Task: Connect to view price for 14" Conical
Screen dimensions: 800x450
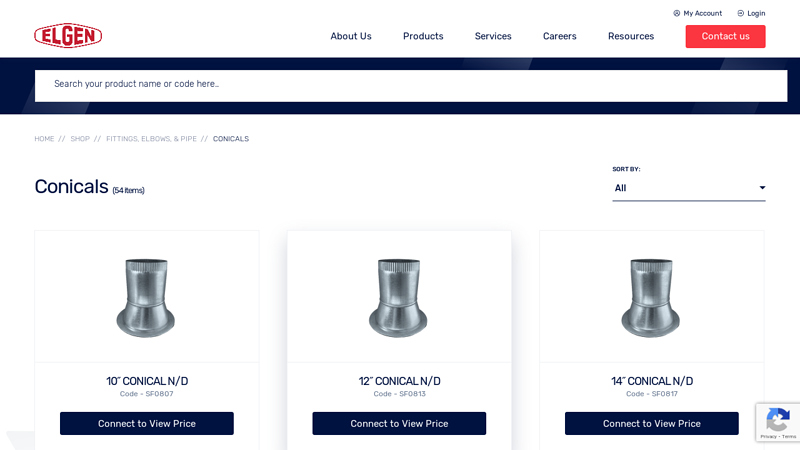Action: 652,423
